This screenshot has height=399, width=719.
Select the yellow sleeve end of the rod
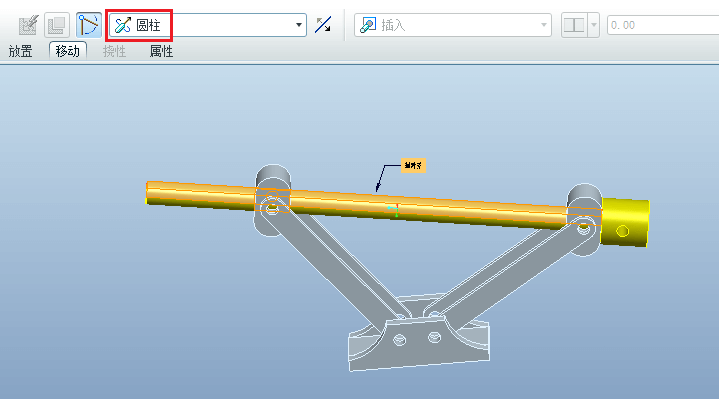tap(625, 223)
